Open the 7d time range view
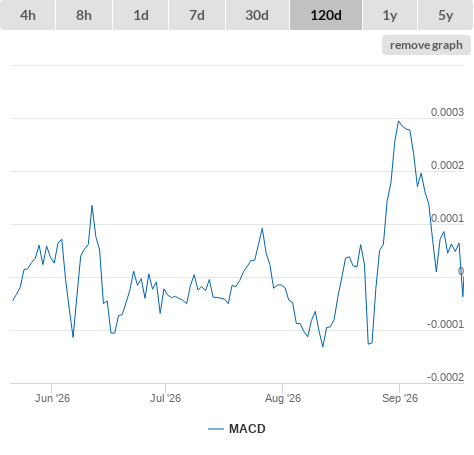Screen dimensions: 474x455 click(x=197, y=15)
